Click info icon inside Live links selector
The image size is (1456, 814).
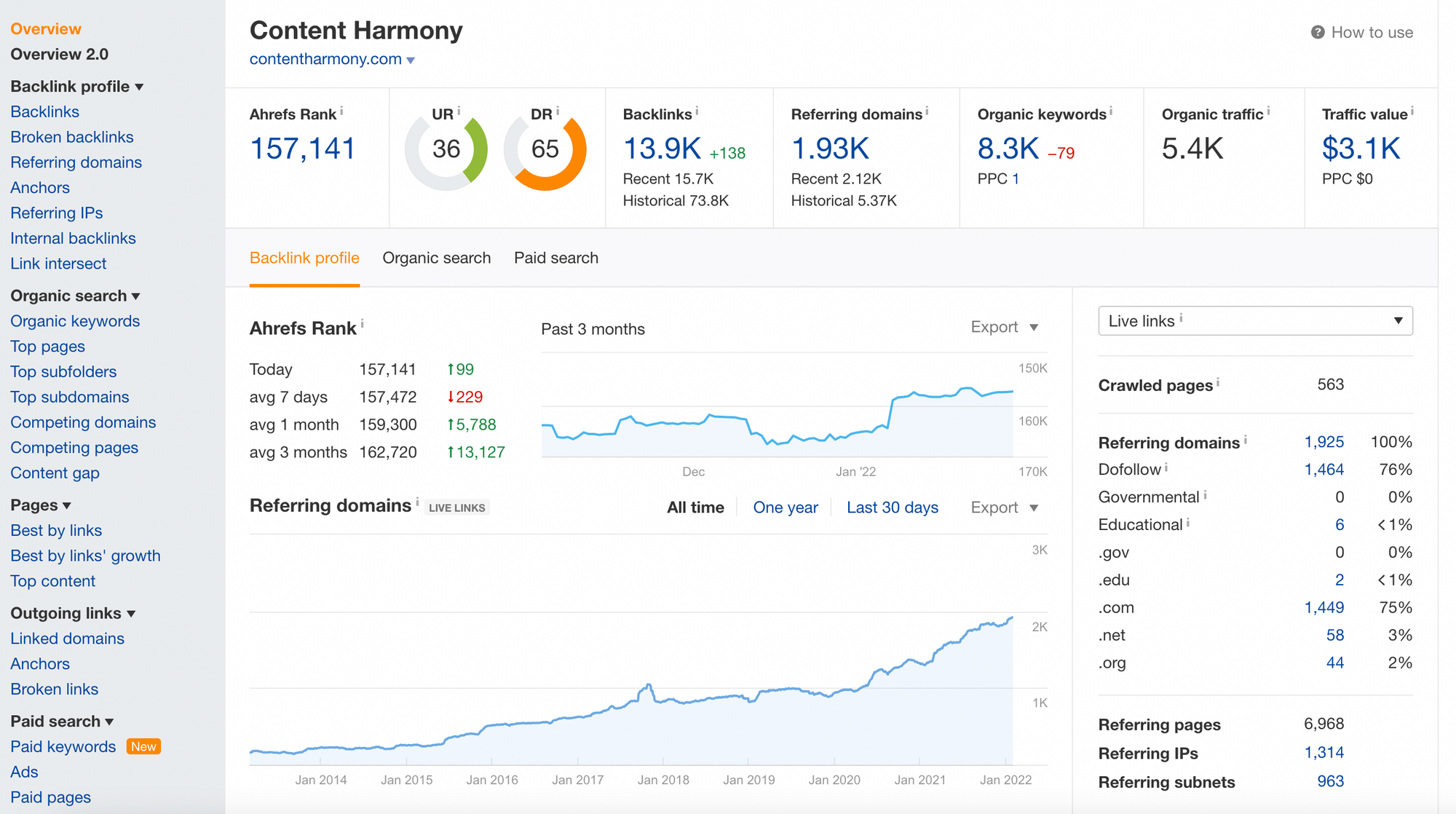click(x=1181, y=318)
